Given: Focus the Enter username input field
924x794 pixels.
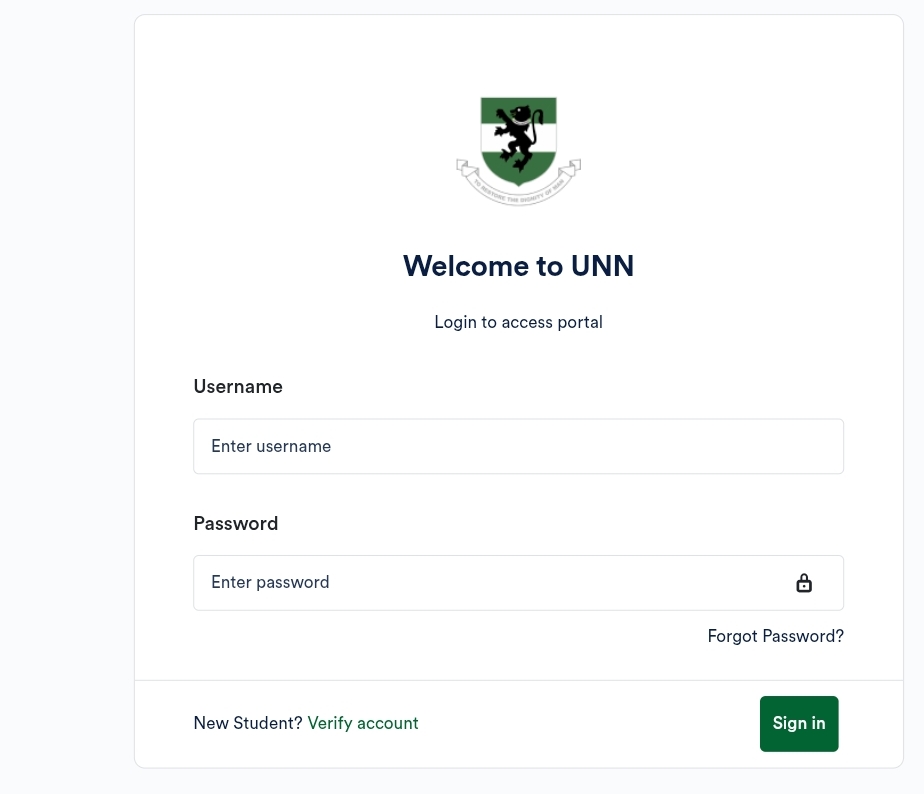Looking at the screenshot, I should [519, 446].
